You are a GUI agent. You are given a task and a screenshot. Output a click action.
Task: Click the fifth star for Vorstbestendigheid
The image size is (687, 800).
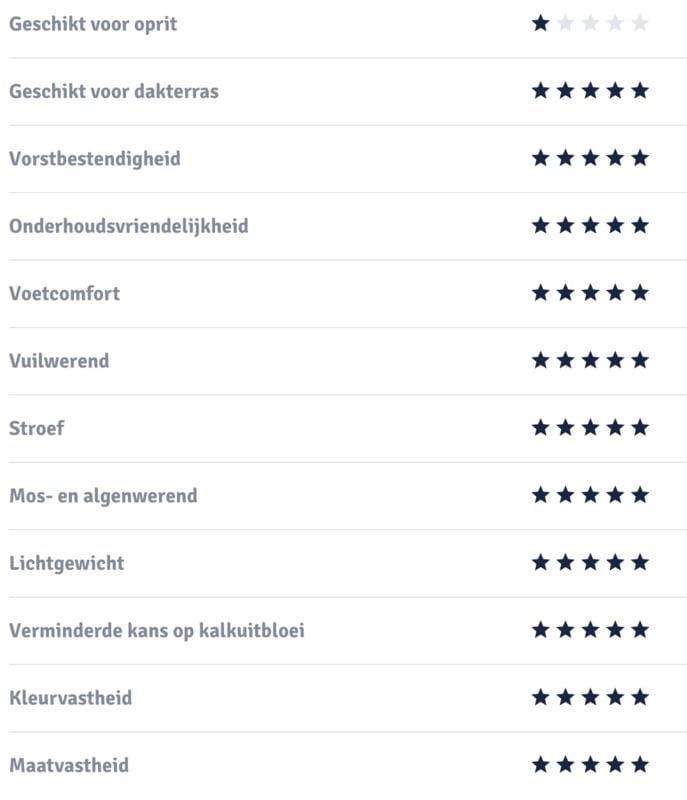click(x=640, y=158)
